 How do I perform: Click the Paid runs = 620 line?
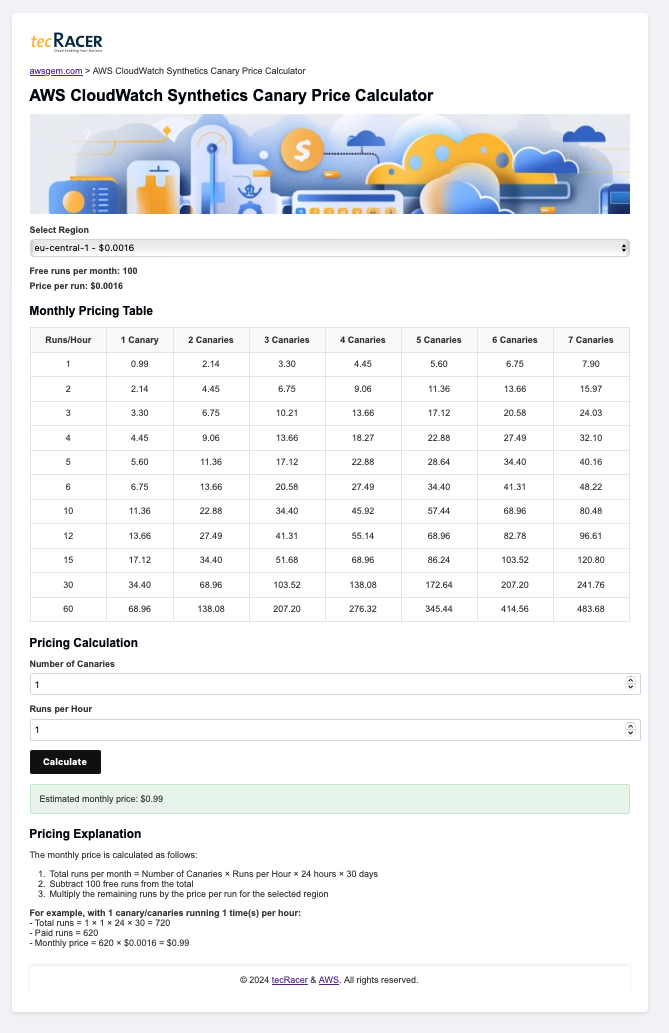click(64, 934)
